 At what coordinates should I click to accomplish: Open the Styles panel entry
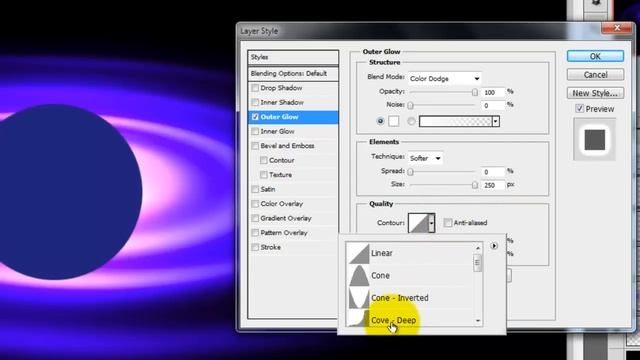293,57
